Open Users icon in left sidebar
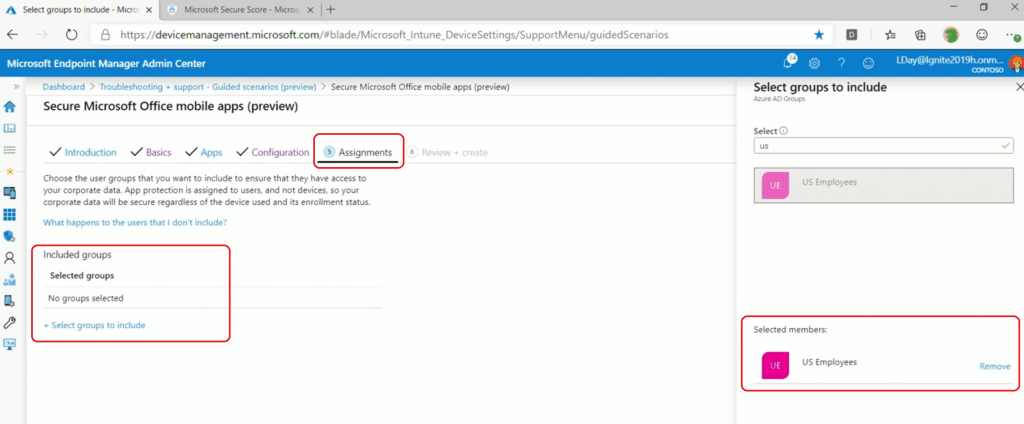 (x=10, y=257)
